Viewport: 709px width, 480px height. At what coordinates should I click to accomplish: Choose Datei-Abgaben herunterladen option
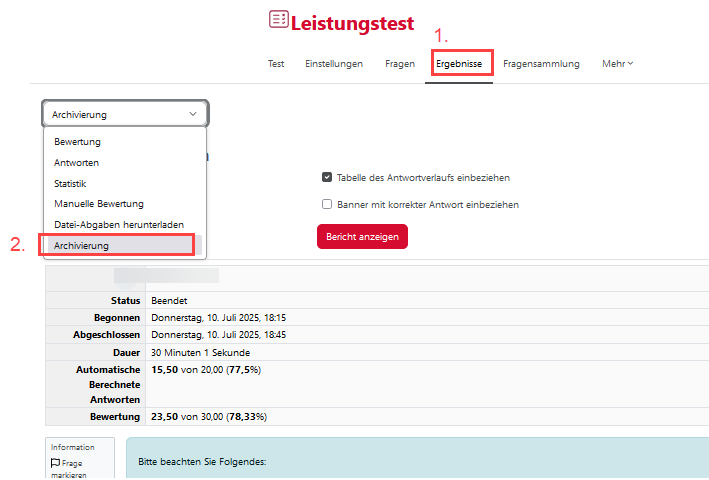point(118,224)
